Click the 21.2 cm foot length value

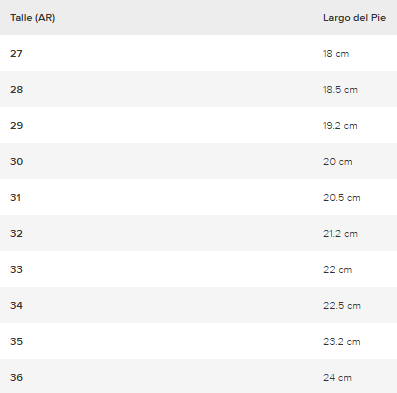(x=340, y=234)
